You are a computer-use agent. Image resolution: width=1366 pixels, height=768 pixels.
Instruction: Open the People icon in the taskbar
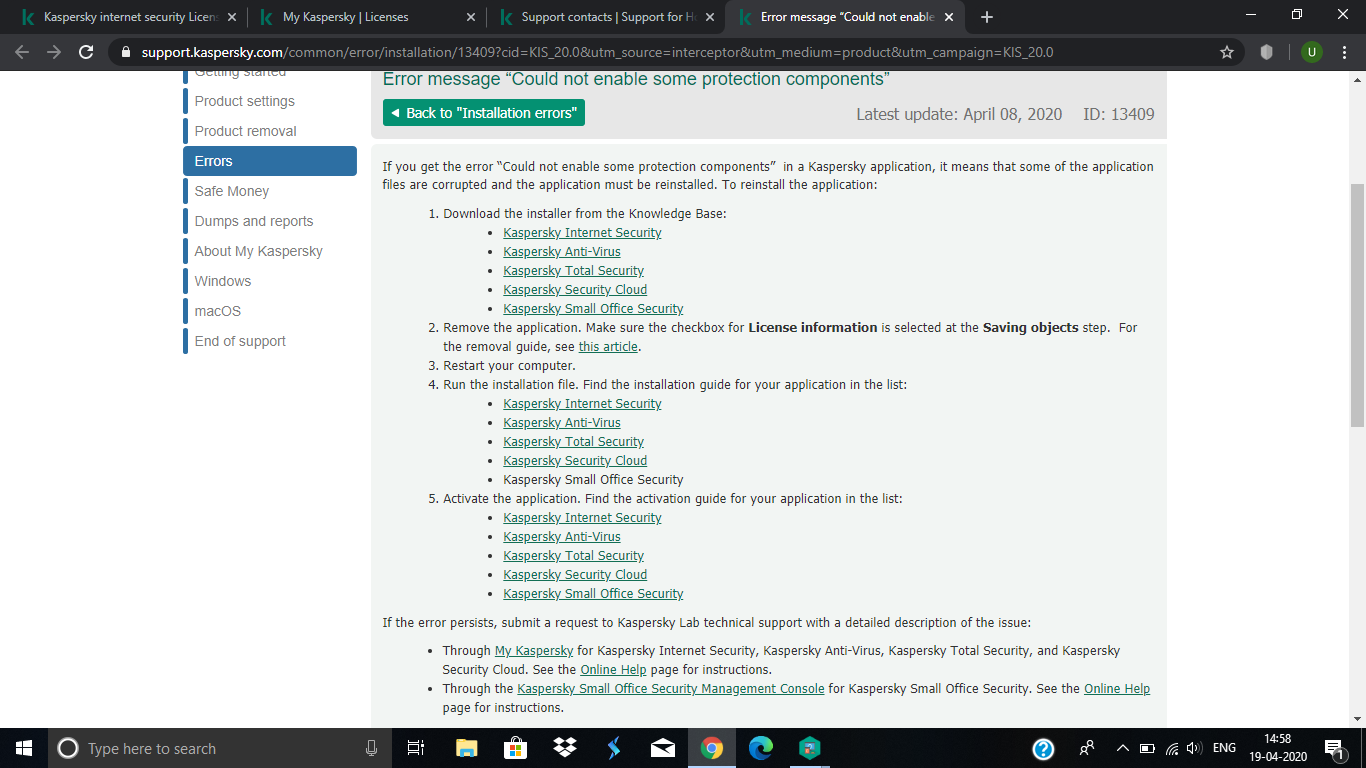(x=1086, y=748)
